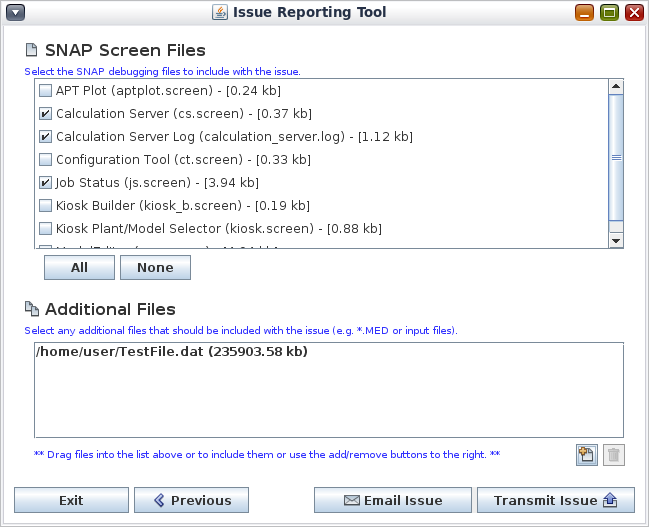Click the remove file trash icon

614,455
